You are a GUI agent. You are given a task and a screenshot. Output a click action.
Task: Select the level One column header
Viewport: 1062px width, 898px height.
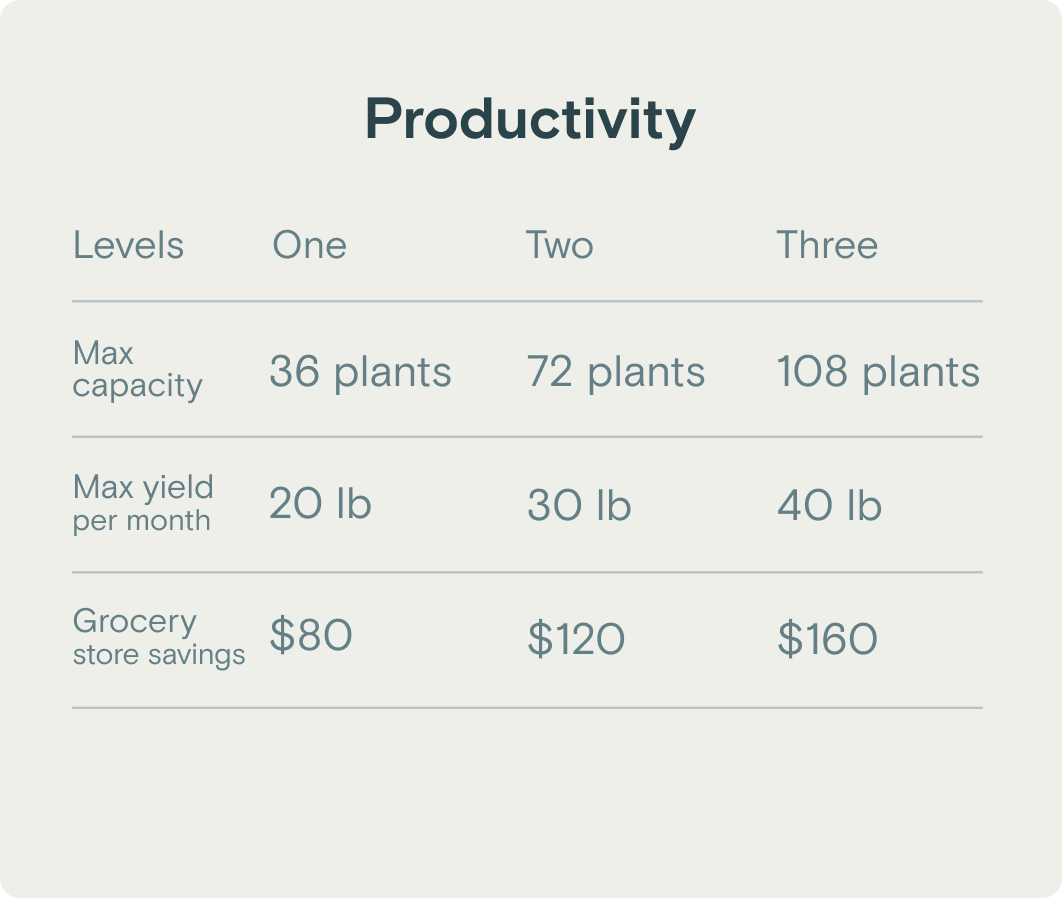point(309,245)
